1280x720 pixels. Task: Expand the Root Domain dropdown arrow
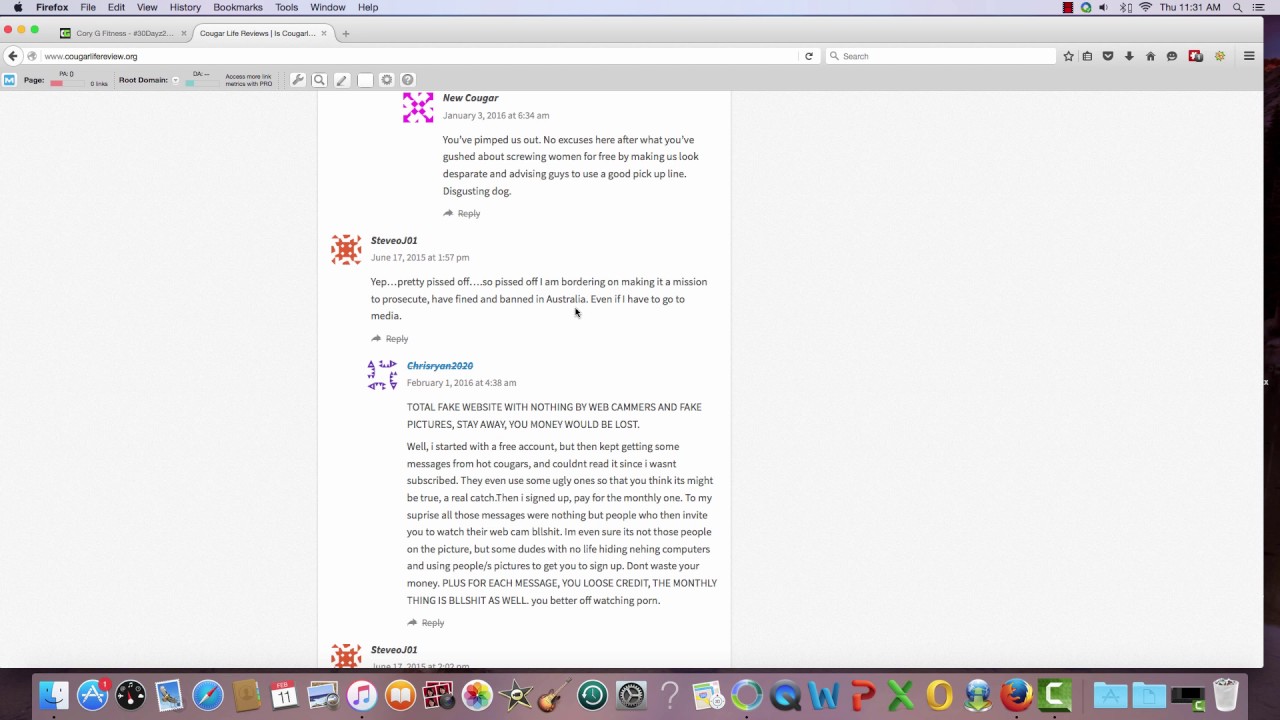point(176,80)
